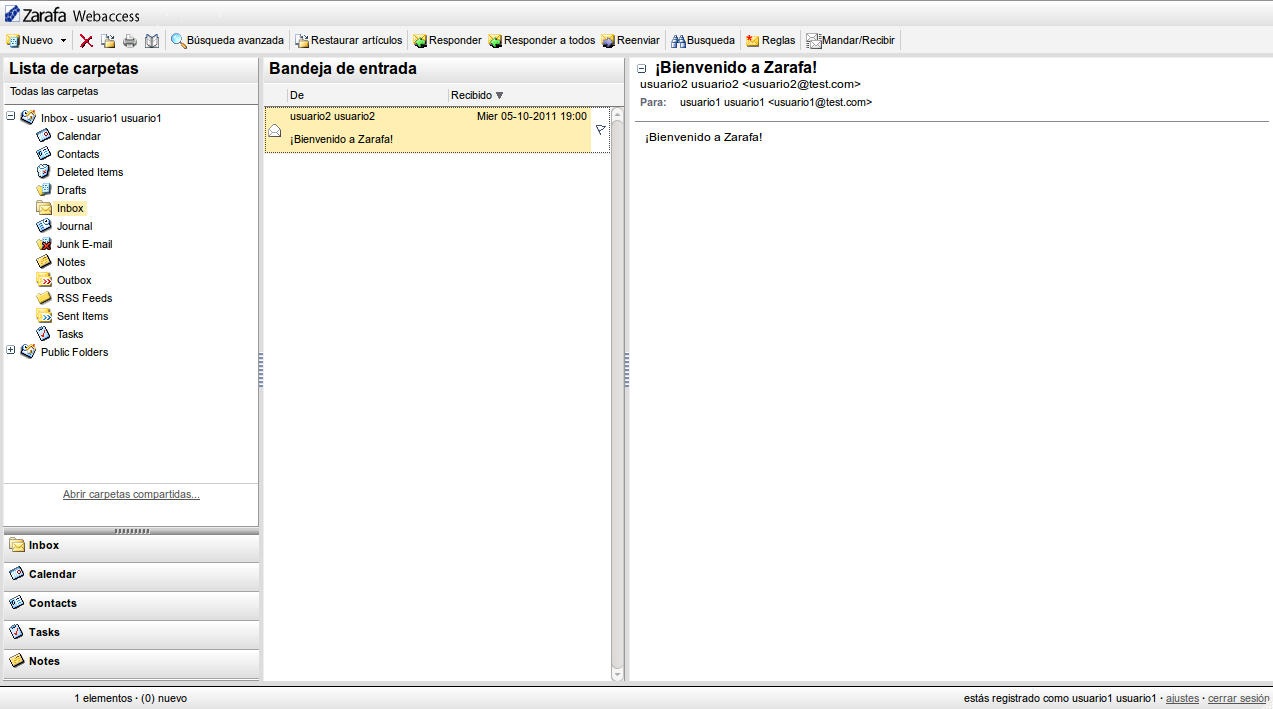Click splitter handle between list and preview

coord(626,370)
